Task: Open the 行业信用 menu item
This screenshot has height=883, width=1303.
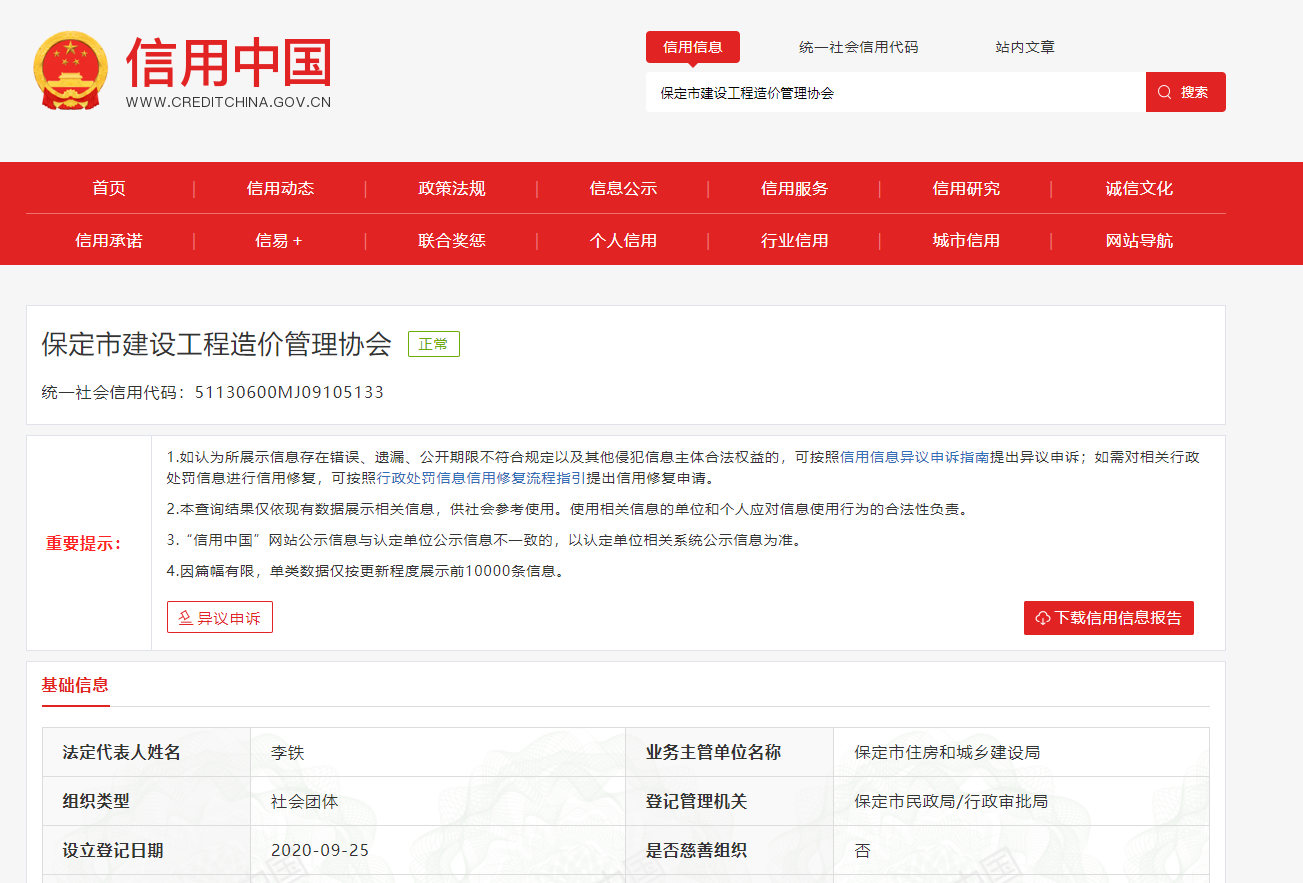Action: [794, 240]
